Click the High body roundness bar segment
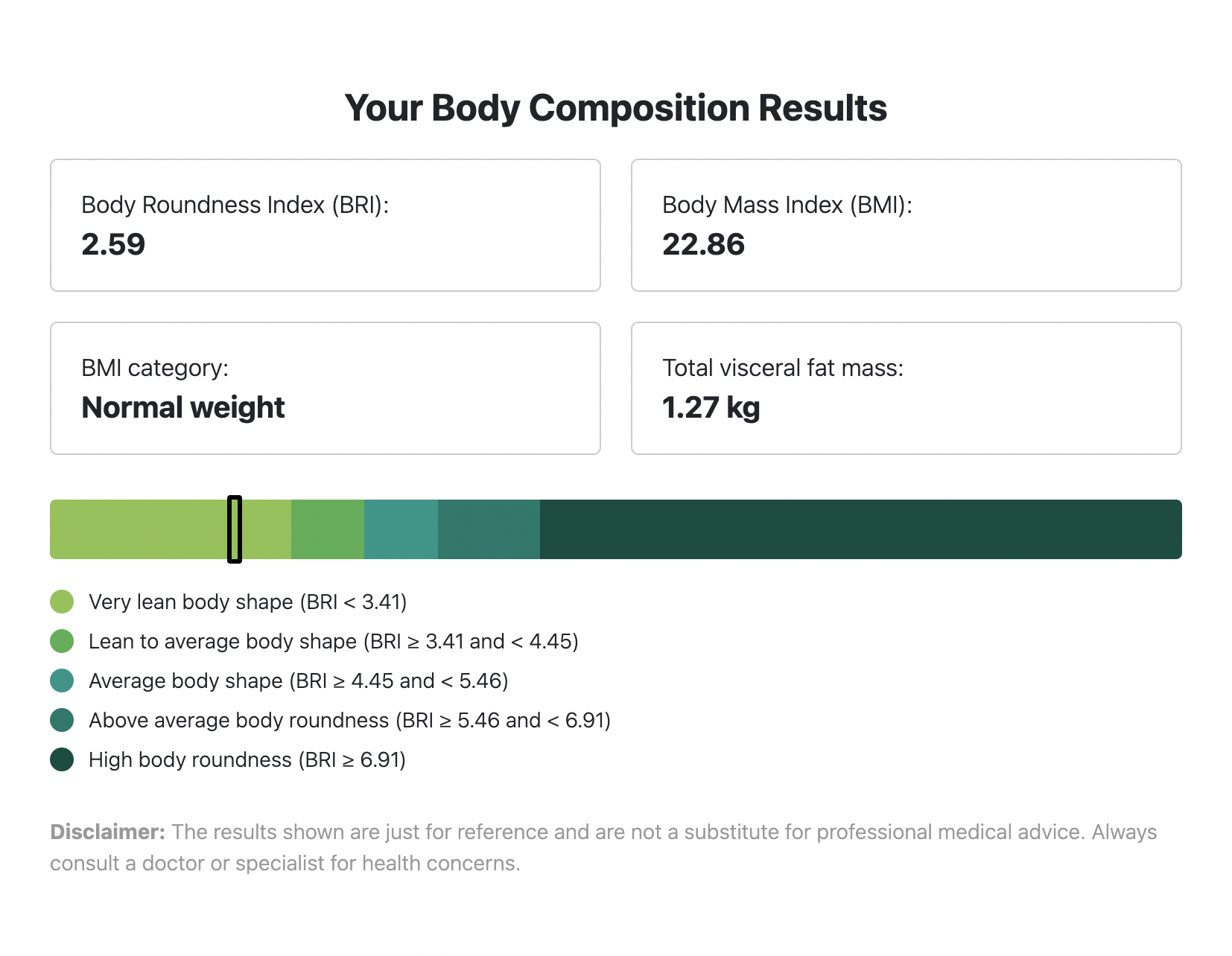This screenshot has width=1232, height=956. point(861,529)
